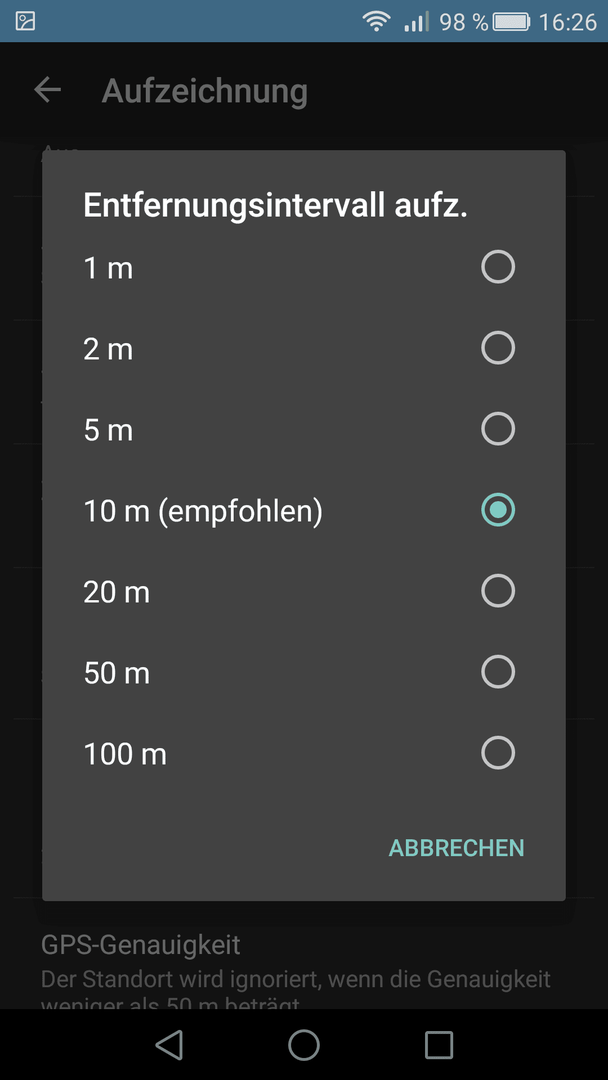Screen dimensions: 608x1080
Task: Select the 1 m radio button
Action: (498, 267)
